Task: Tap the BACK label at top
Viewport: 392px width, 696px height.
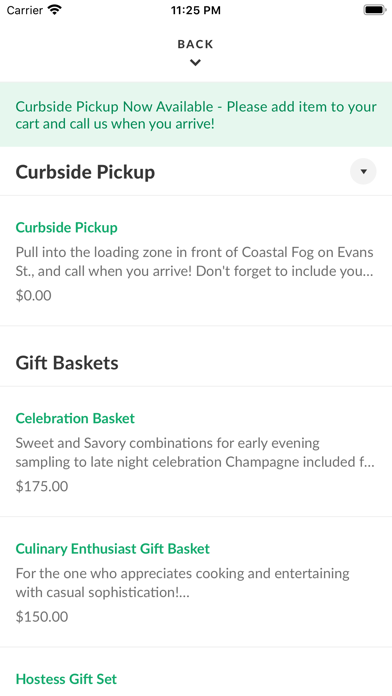Action: 195,44
